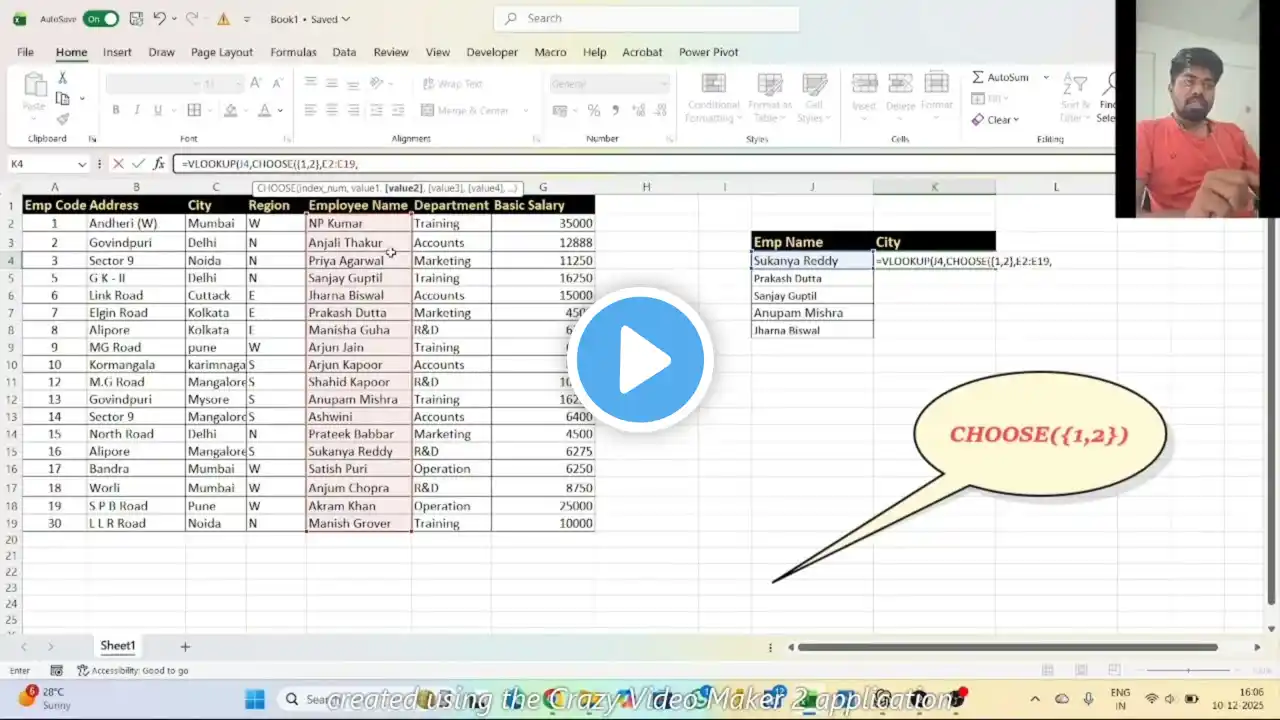Apply Comma Style number format
The image size is (1280, 720).
pyautogui.click(x=615, y=110)
